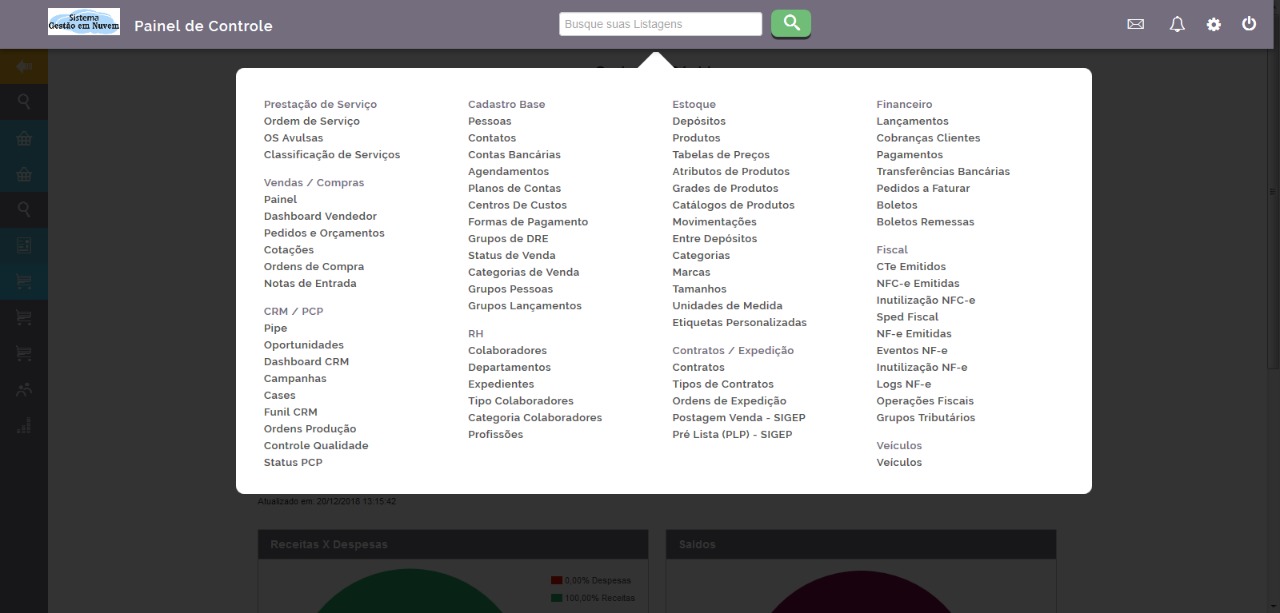
Task: Click the orange back arrow in sidebar
Action: (x=24, y=67)
